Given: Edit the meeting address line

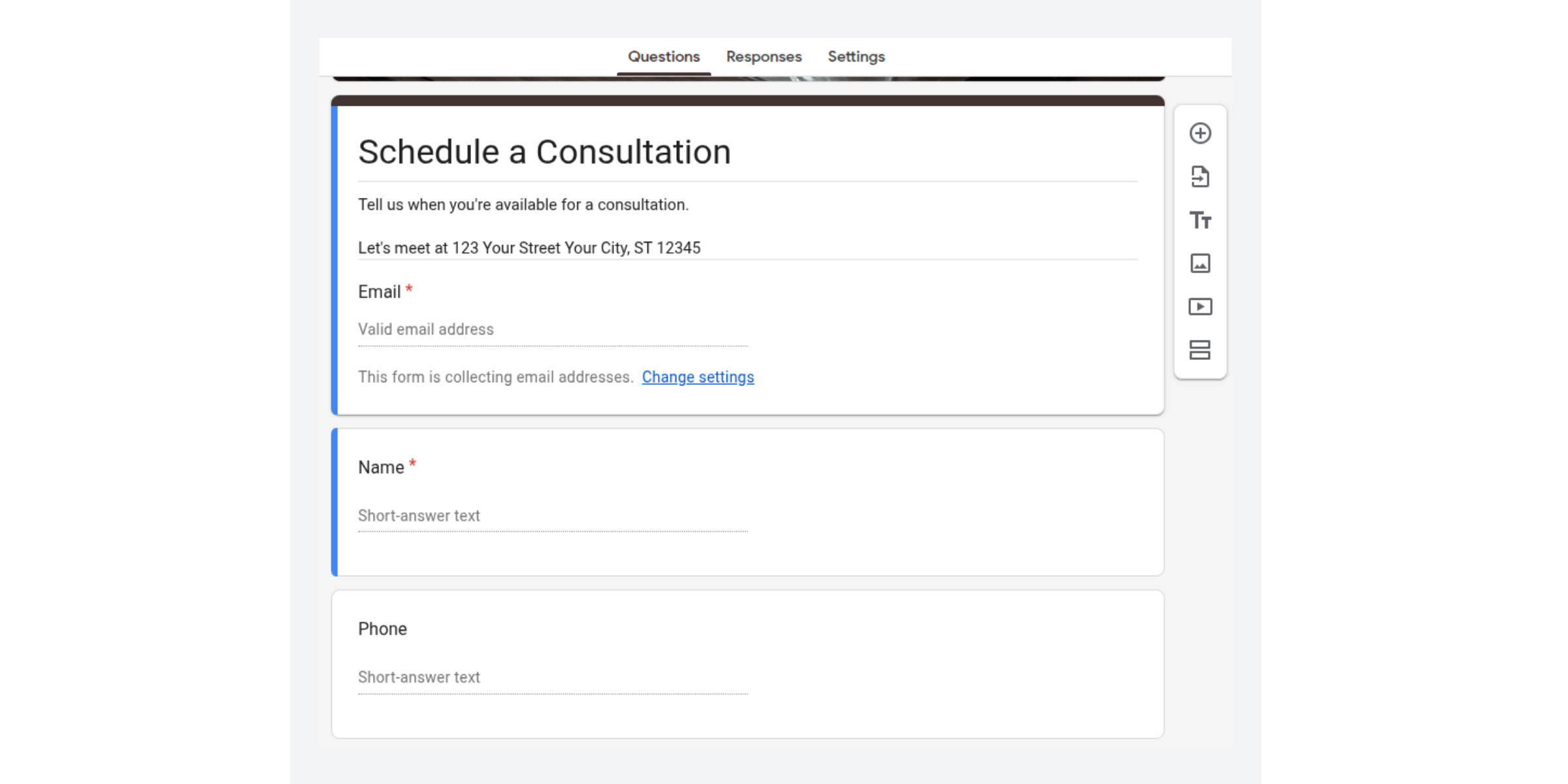Looking at the screenshot, I should [529, 248].
